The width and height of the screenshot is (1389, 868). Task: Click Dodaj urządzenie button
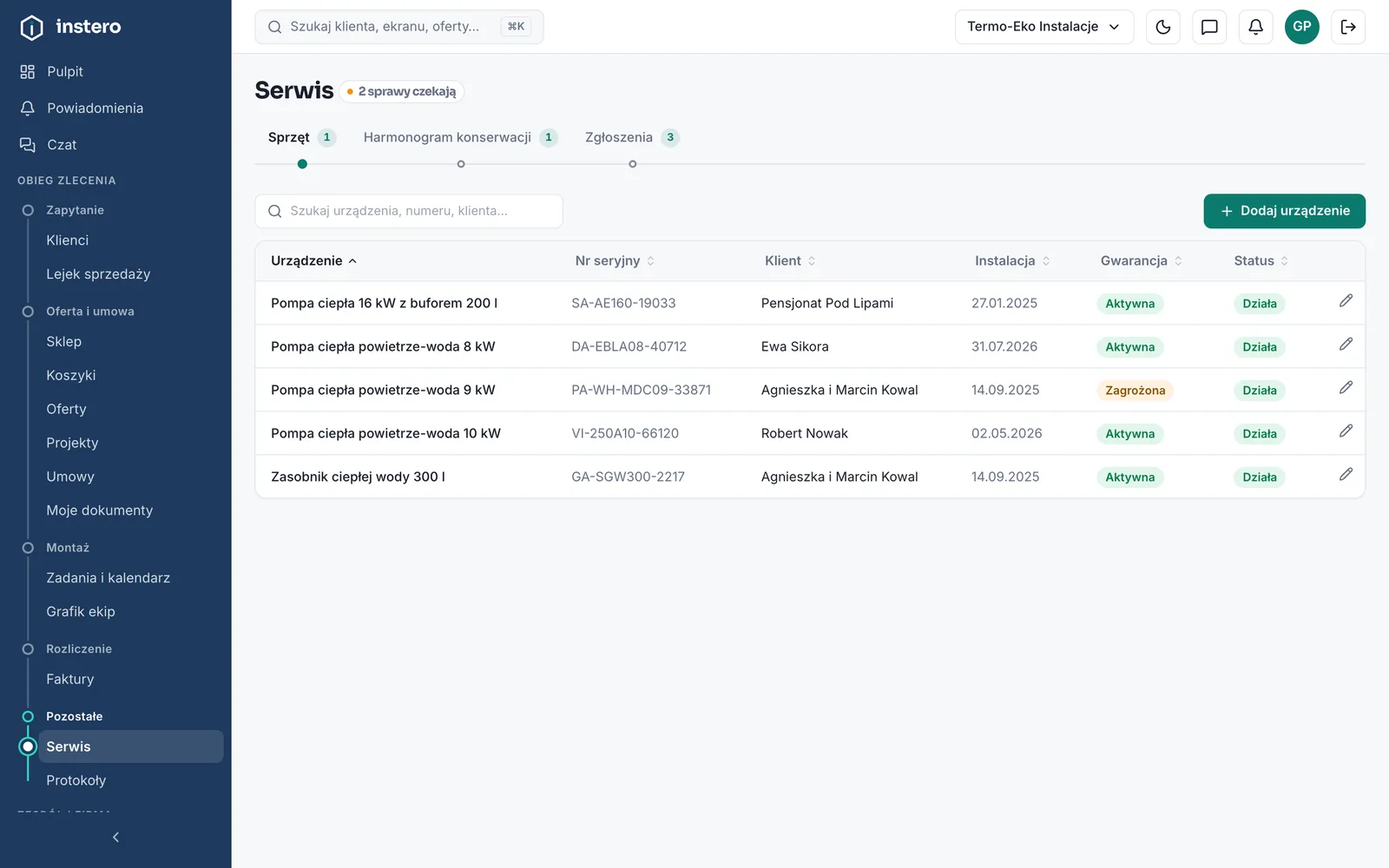(1284, 211)
